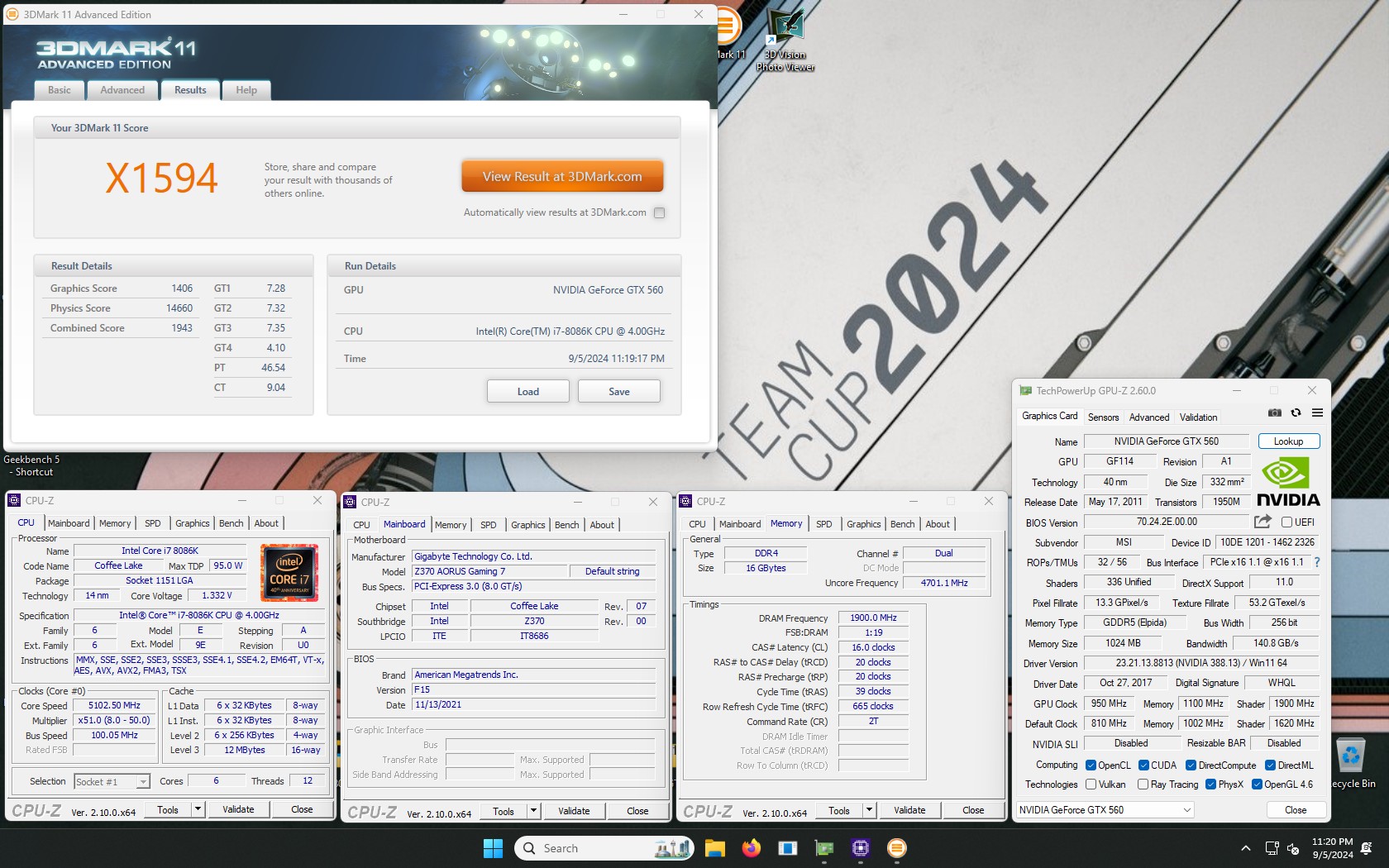Click the muted volume tray icon
1389x868 pixels.
click(1293, 848)
